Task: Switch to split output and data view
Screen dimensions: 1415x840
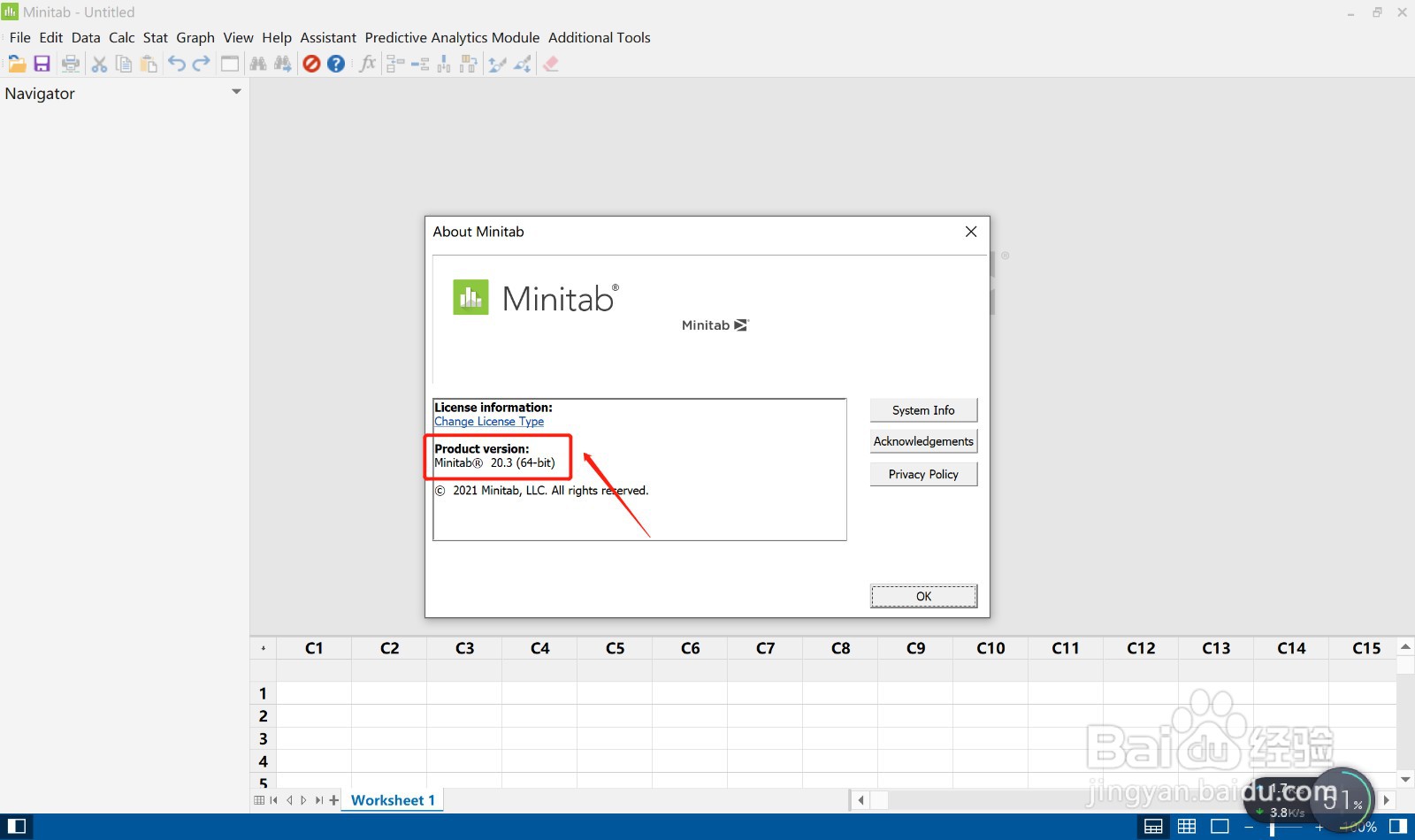Action: click(x=1153, y=827)
